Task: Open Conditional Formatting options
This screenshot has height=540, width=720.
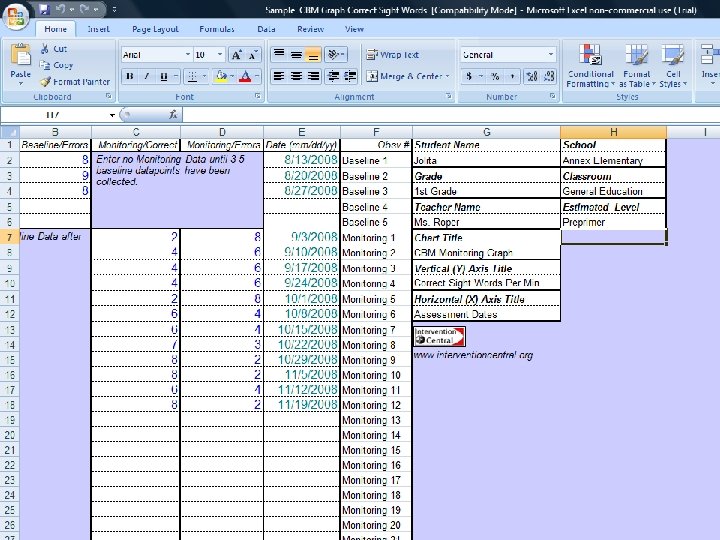Action: click(590, 66)
